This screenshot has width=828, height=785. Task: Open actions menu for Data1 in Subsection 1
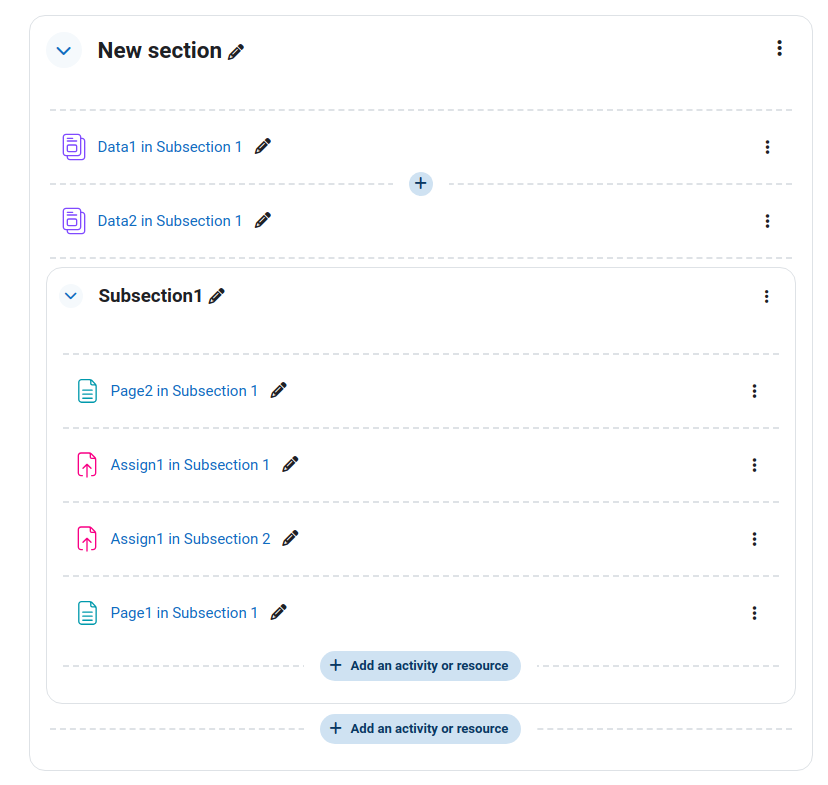click(767, 147)
